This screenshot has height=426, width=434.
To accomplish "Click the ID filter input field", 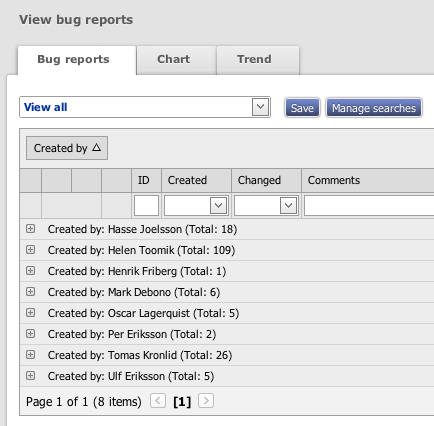I will click(146, 205).
